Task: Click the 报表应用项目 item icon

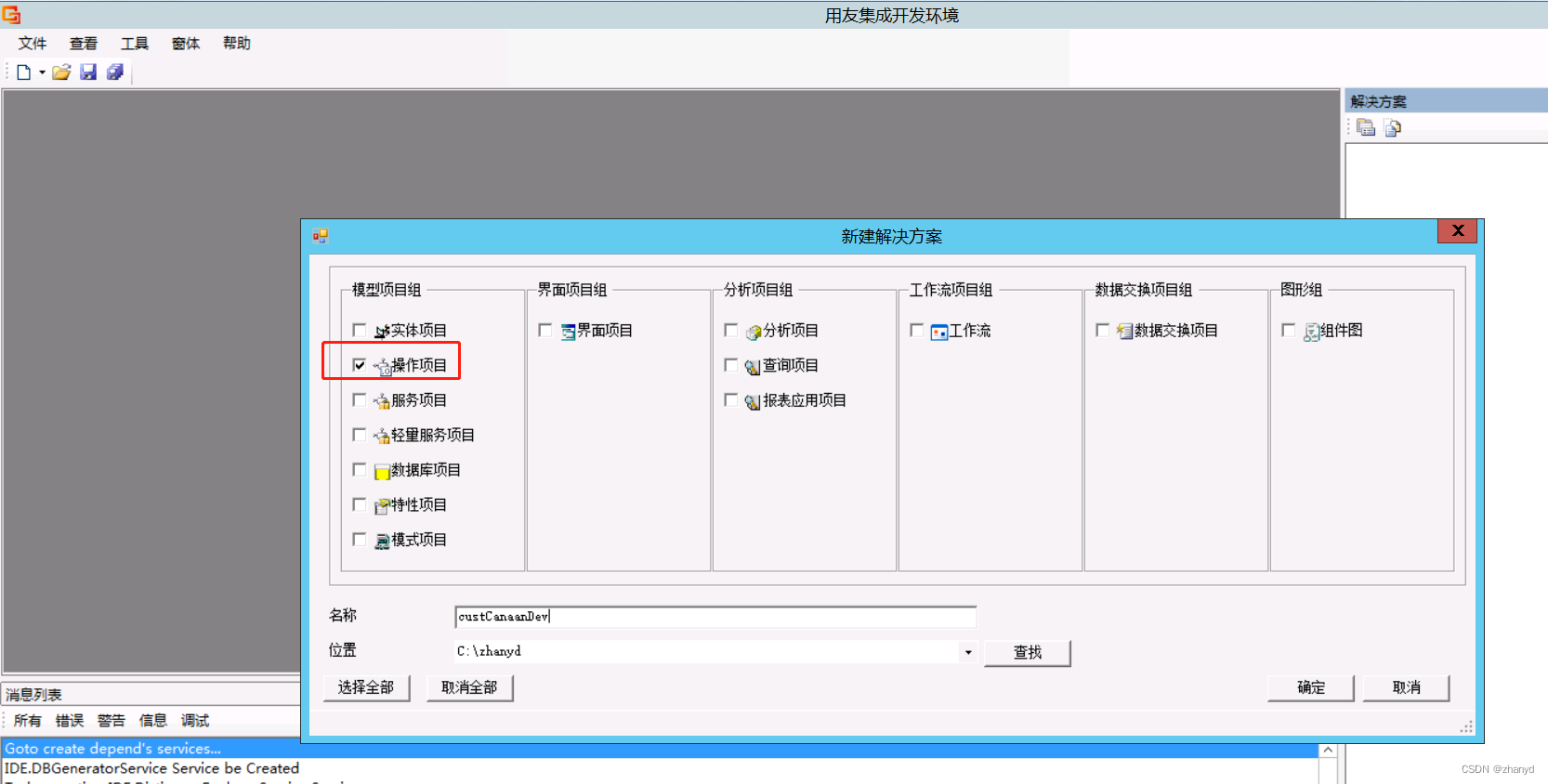Action: 753,401
